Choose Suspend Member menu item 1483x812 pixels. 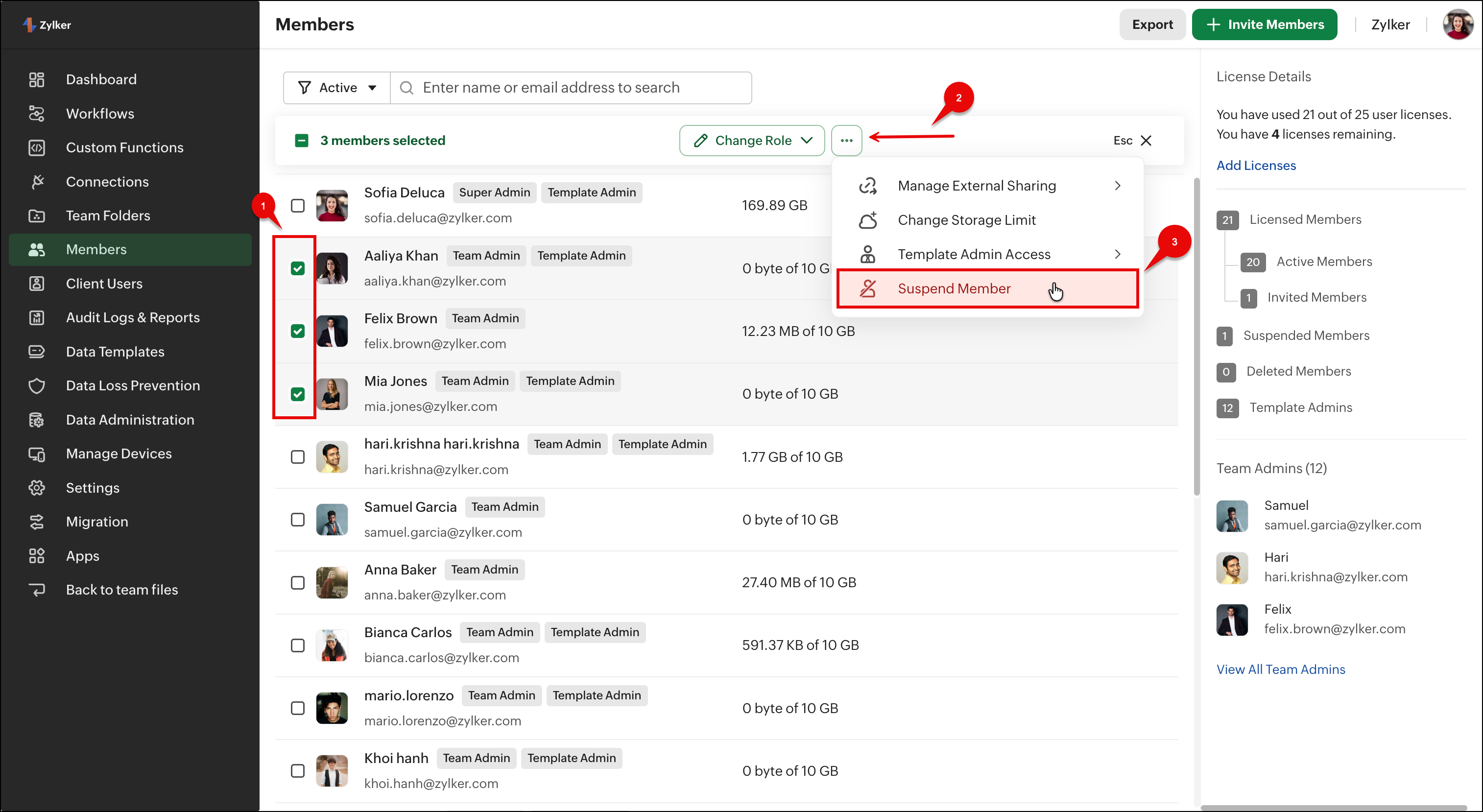[987, 288]
